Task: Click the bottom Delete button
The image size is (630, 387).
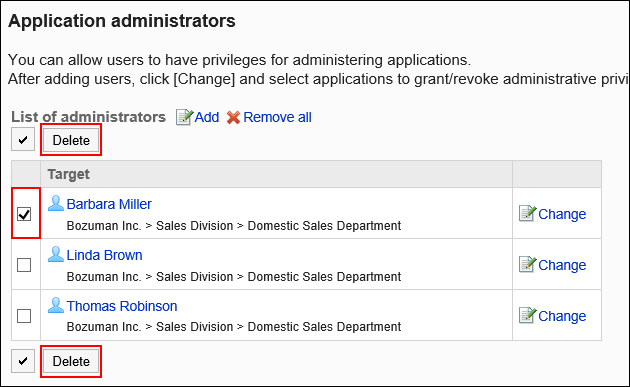Action: [x=71, y=361]
